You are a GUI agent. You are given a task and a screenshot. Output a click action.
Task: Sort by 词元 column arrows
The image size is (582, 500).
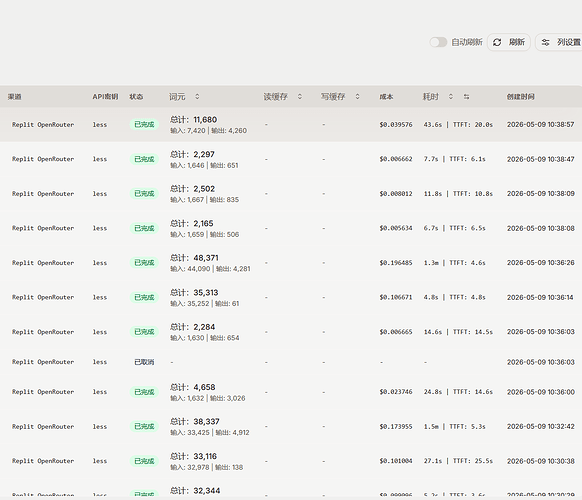[x=197, y=97]
